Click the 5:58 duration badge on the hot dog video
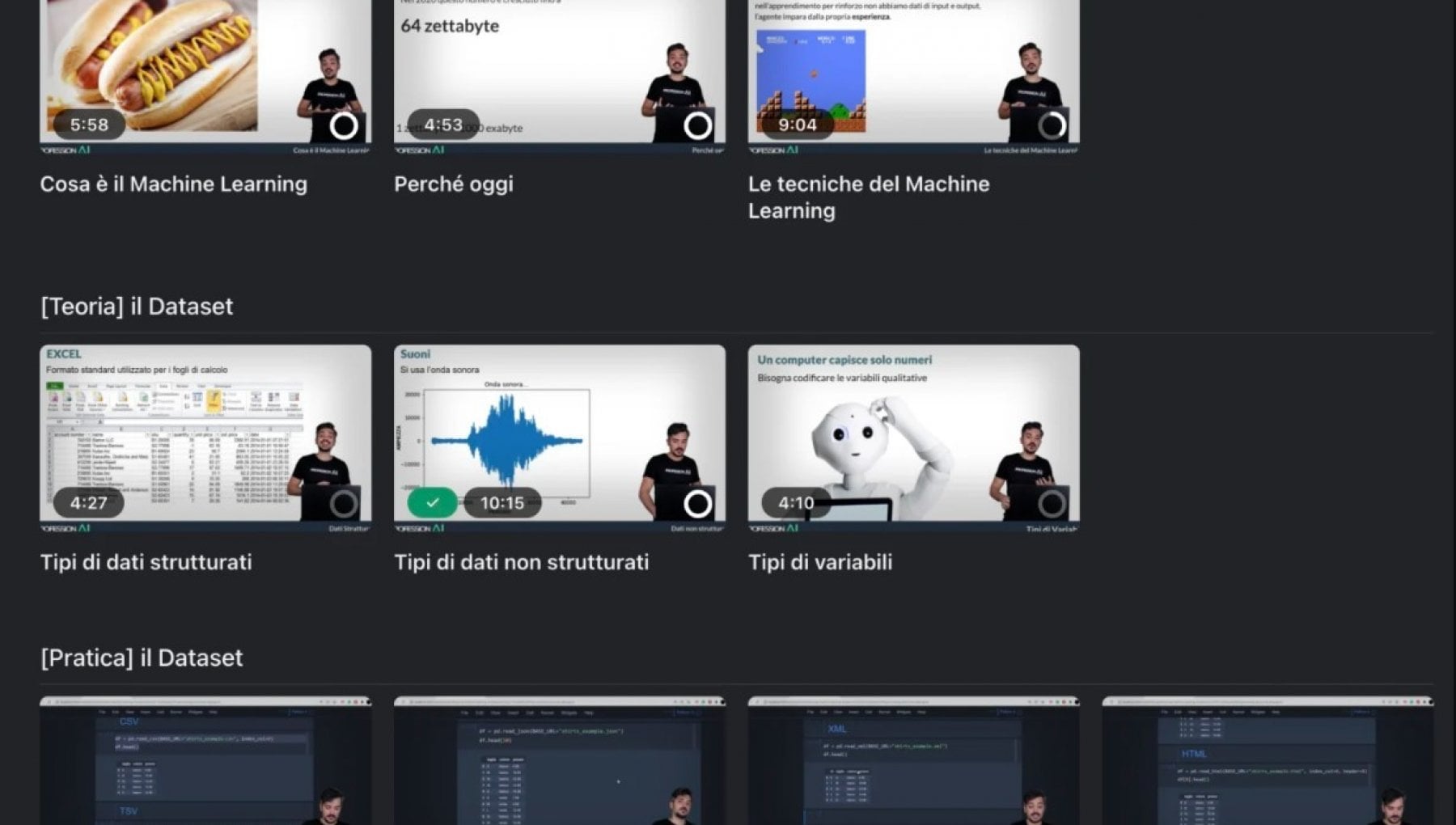 (89, 125)
